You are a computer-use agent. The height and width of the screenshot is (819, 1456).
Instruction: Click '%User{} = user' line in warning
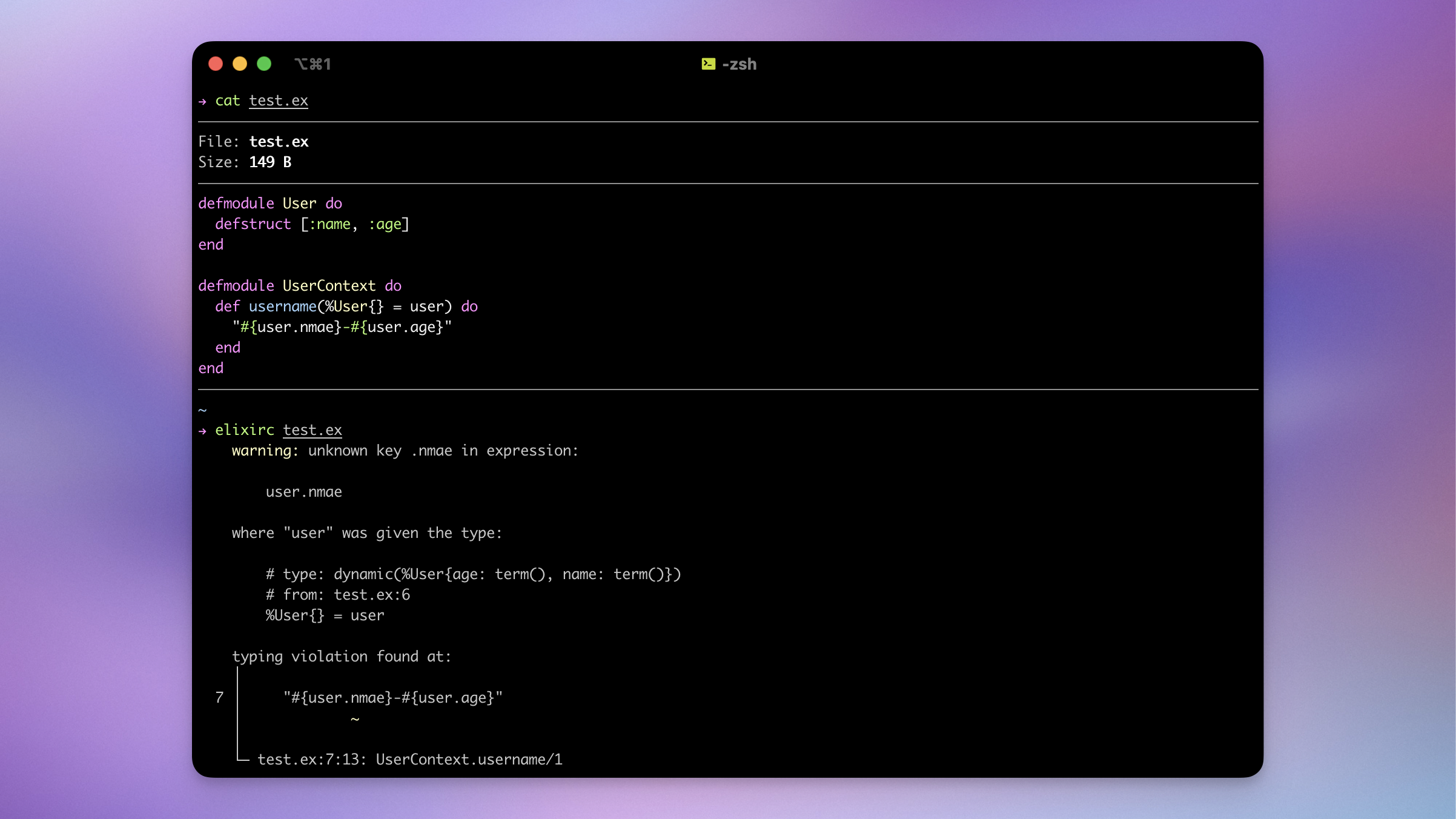coord(325,615)
